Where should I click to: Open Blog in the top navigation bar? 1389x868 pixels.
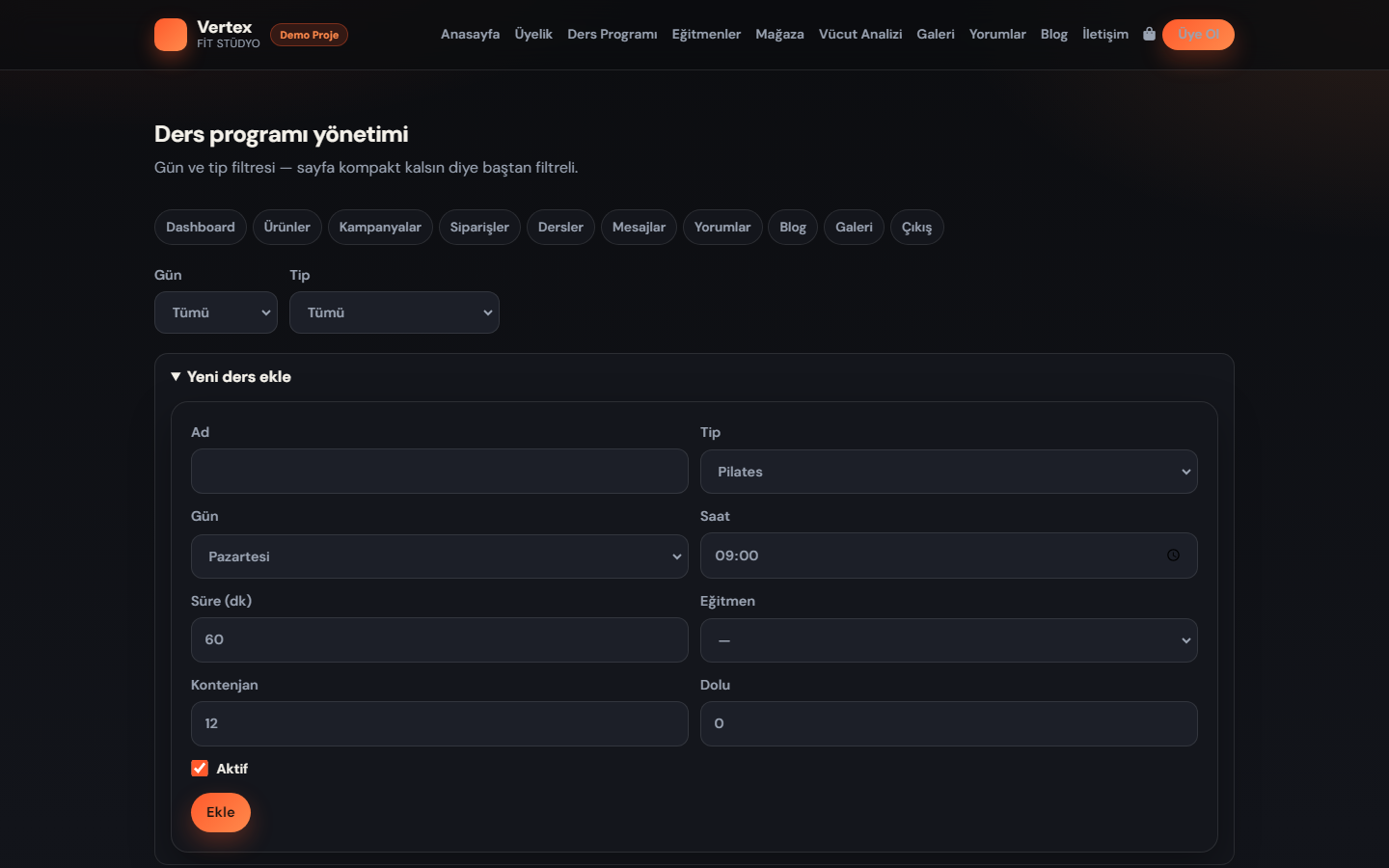pyautogui.click(x=1054, y=35)
